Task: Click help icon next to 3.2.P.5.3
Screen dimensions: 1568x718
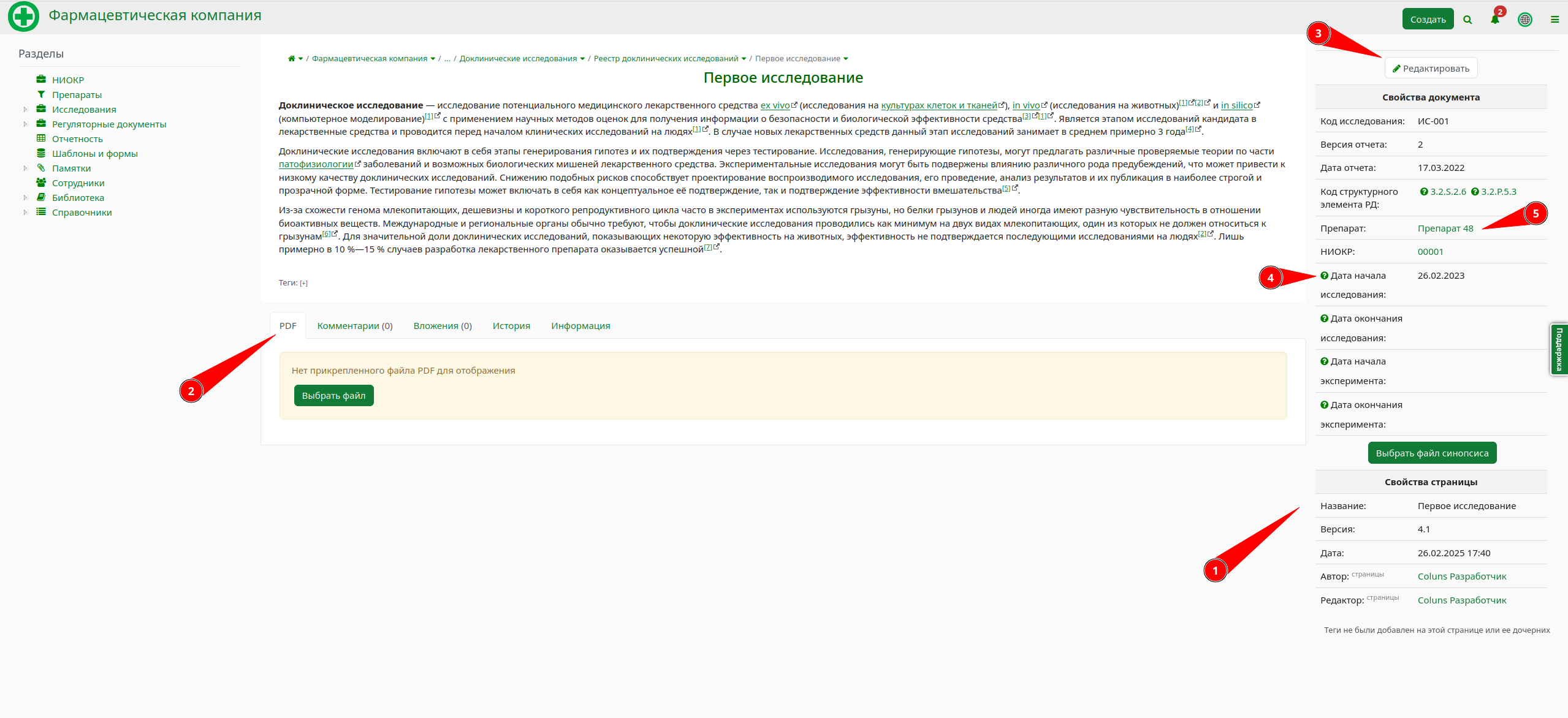Action: point(1475,192)
